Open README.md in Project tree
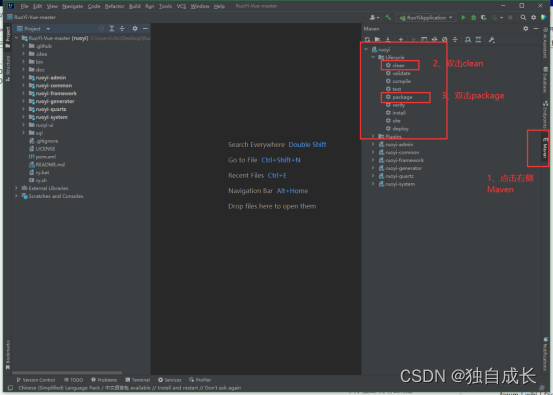This screenshot has height=395, width=553. [x=47, y=165]
